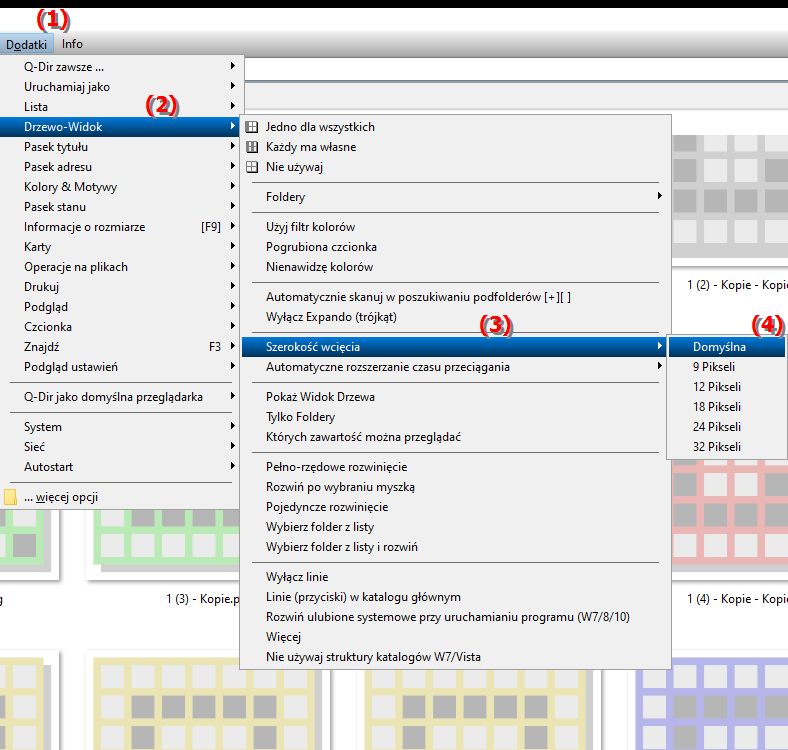Click 'Wybierz folder z listy i rozwiń'
The image size is (788, 750).
click(x=456, y=547)
